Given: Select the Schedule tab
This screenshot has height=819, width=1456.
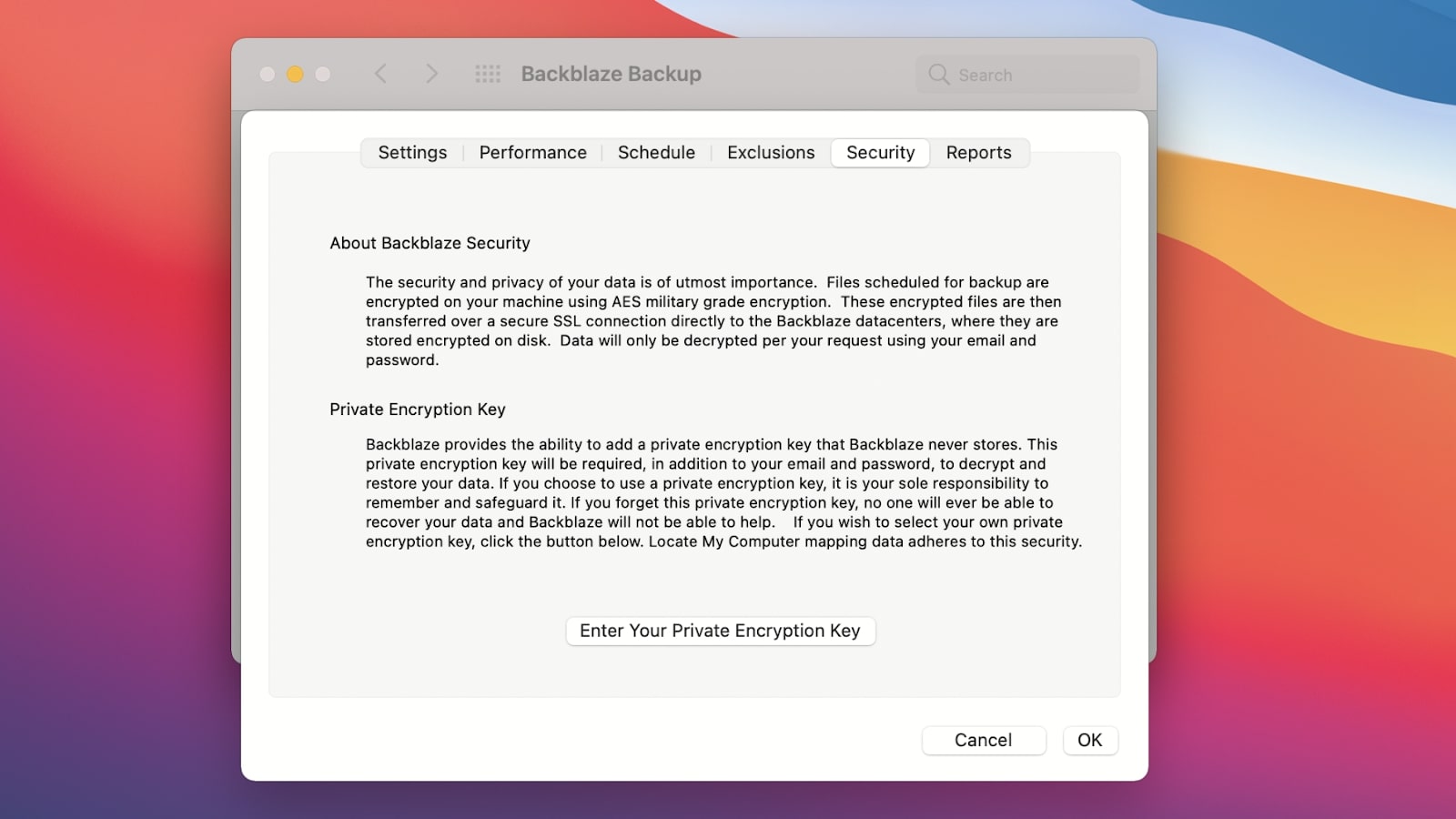Looking at the screenshot, I should (656, 152).
